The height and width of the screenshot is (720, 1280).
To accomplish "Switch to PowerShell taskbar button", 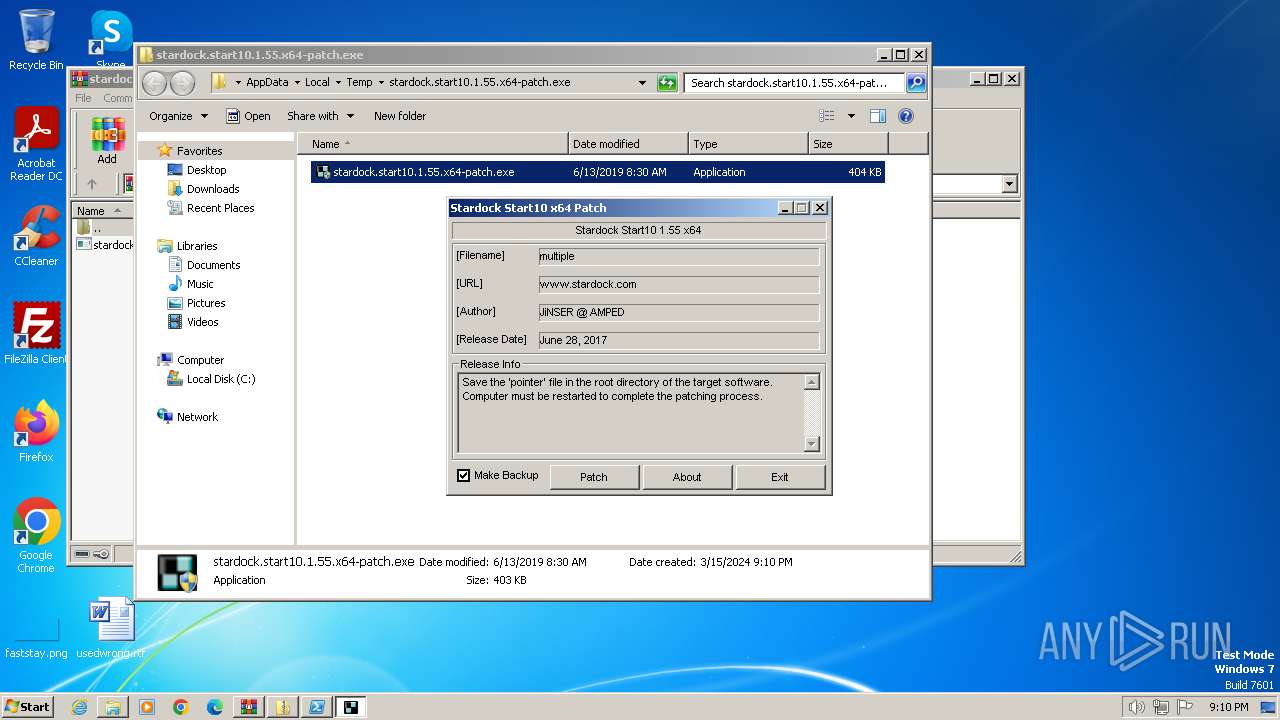I will pyautogui.click(x=317, y=707).
